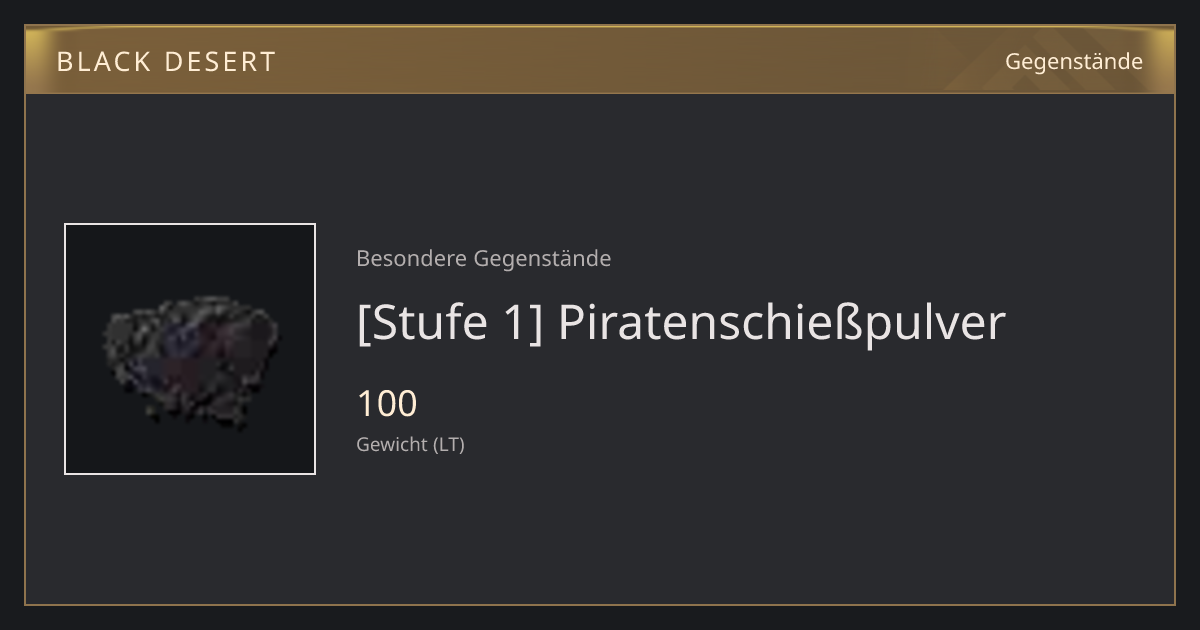Go to Gegenstände in the header
1200x630 pixels.
tap(1073, 62)
